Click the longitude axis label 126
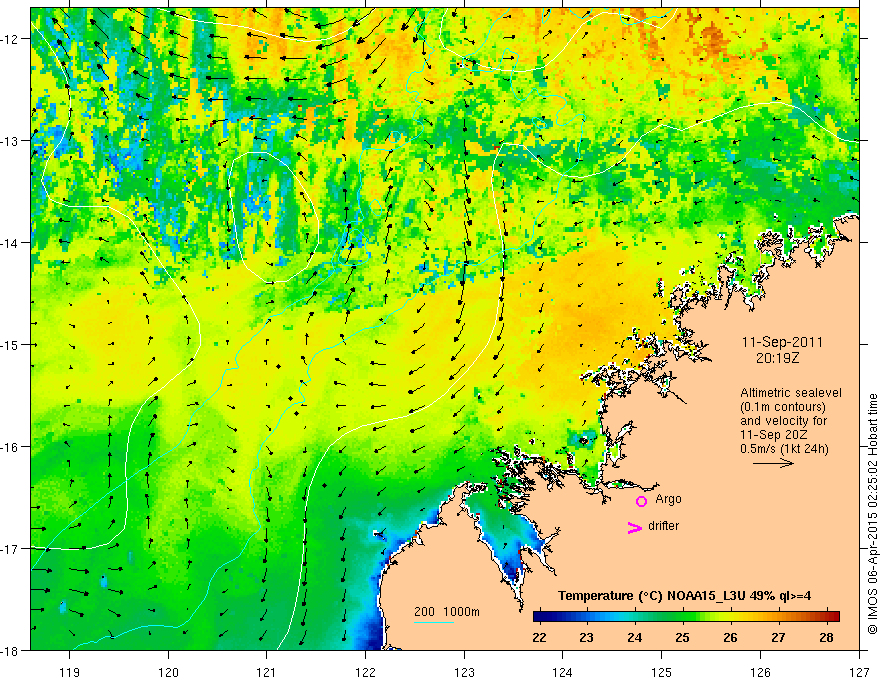The width and height of the screenshot is (880, 680). coord(760,672)
